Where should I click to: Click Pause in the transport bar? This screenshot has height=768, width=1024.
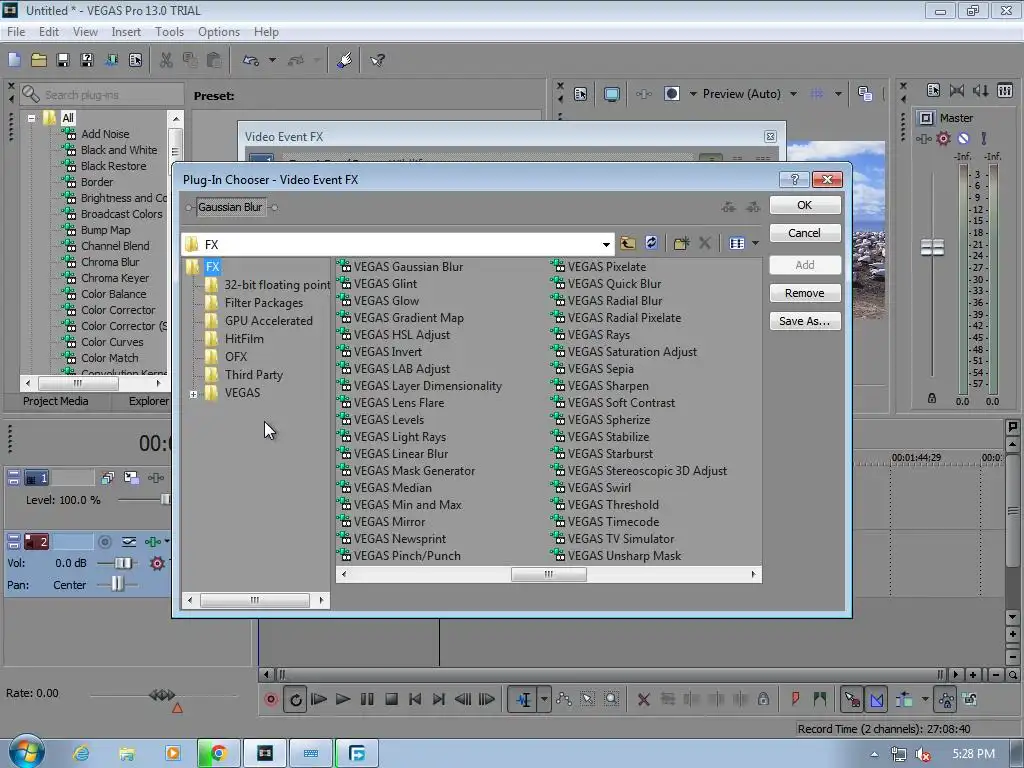pyautogui.click(x=367, y=699)
